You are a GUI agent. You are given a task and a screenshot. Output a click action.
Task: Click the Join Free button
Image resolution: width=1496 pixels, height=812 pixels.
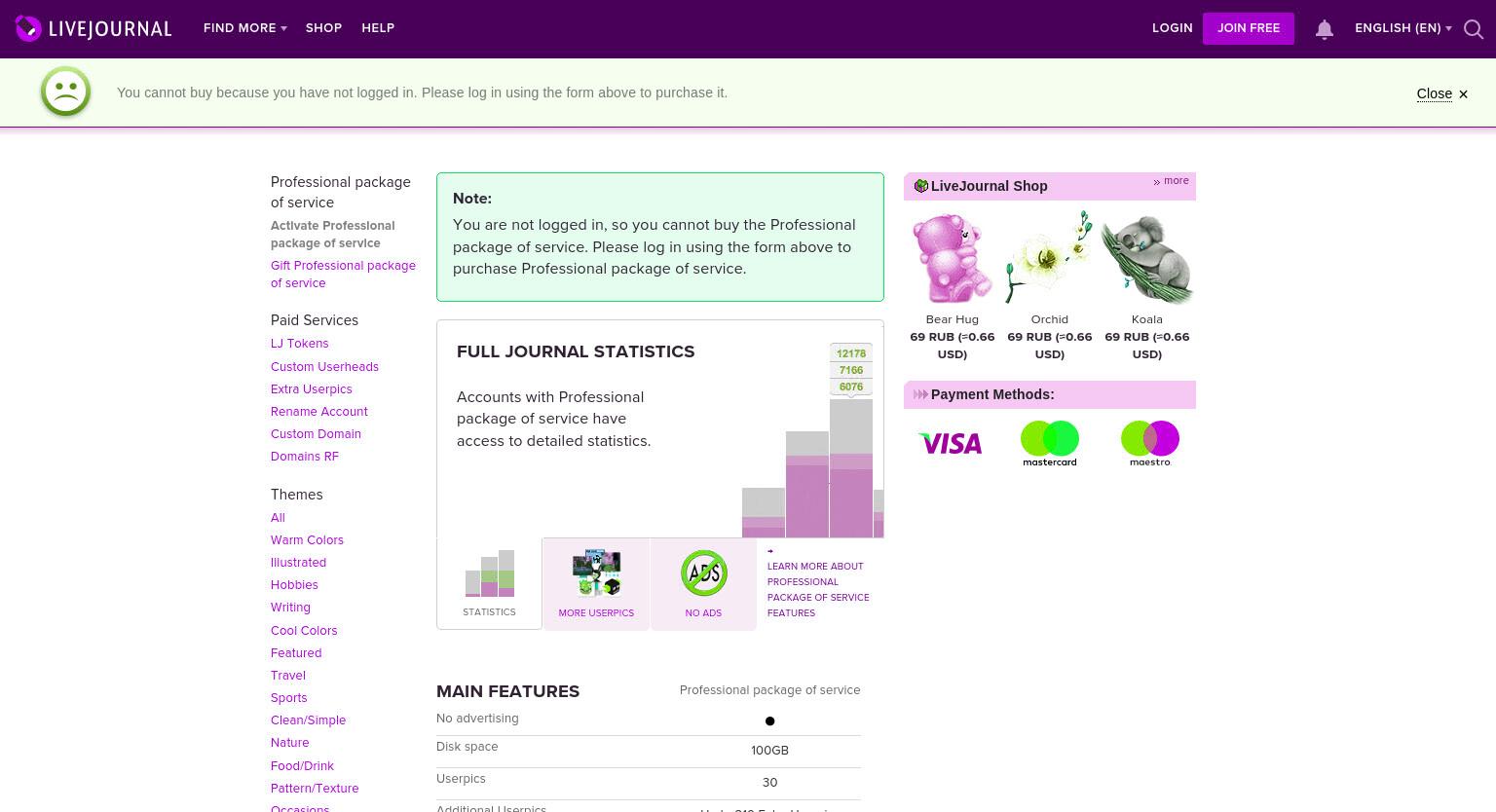(1249, 28)
